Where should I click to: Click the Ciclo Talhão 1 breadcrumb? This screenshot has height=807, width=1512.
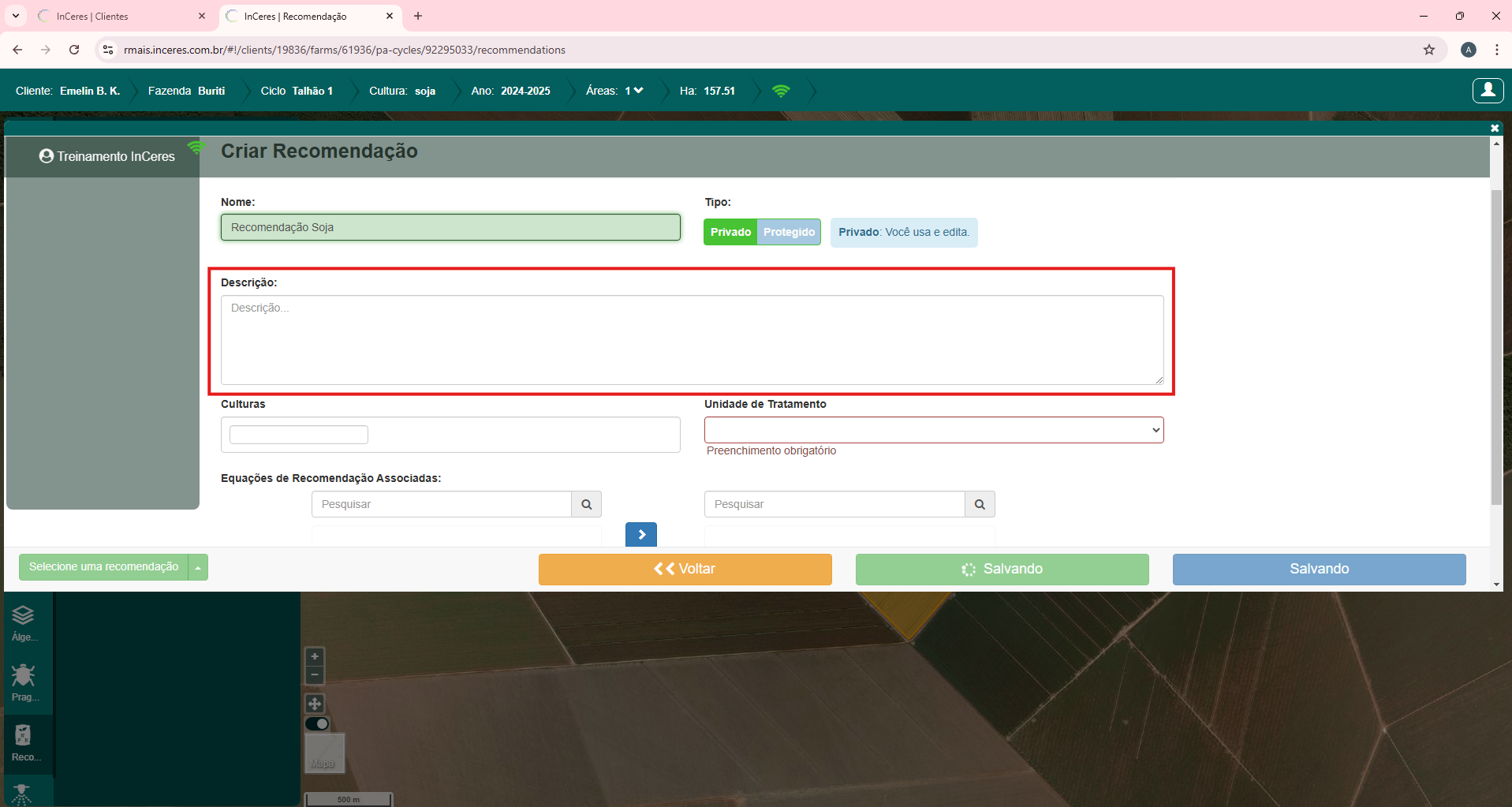point(297,91)
